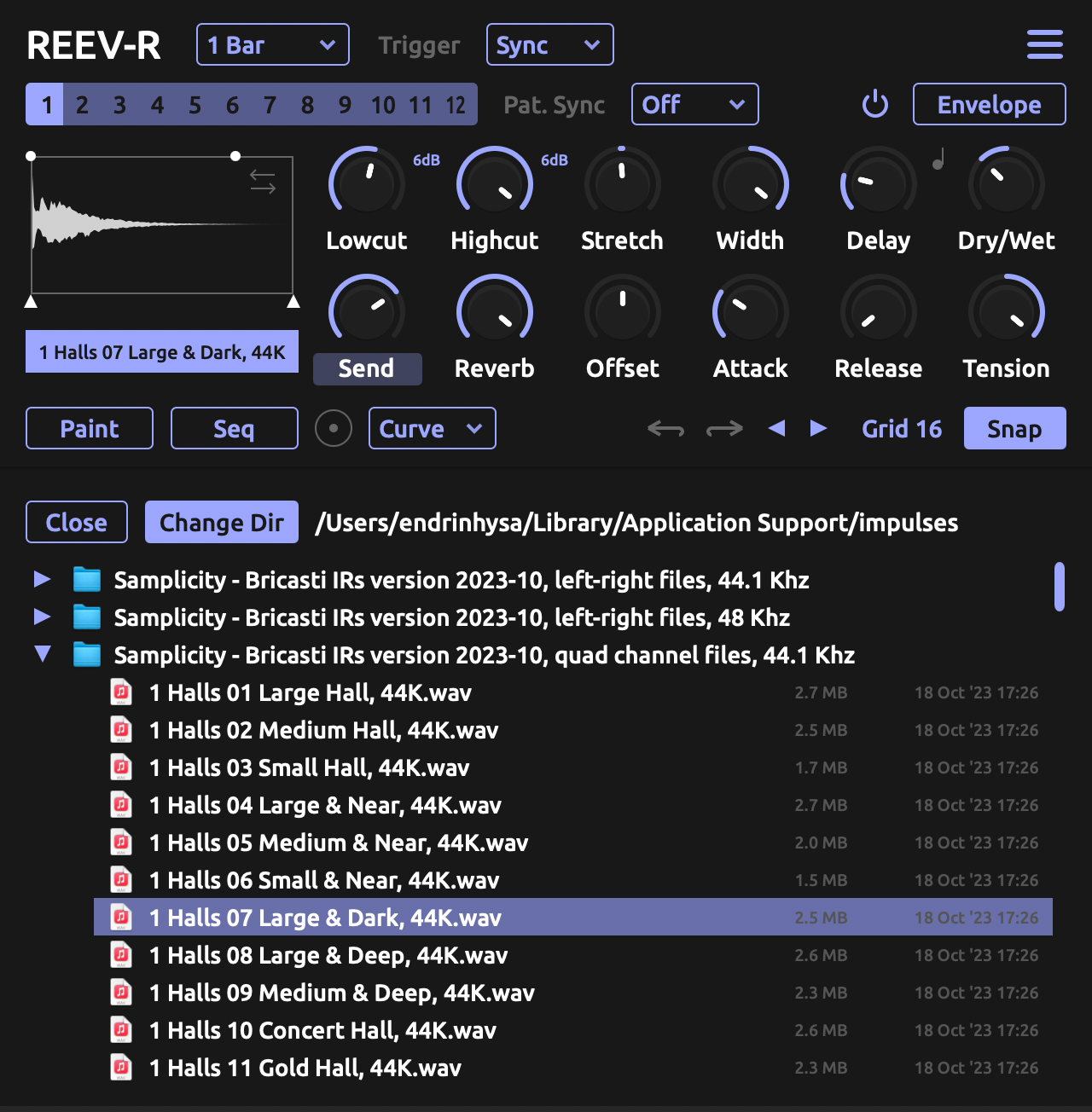
Task: Click the redo right arrow
Action: tap(724, 428)
